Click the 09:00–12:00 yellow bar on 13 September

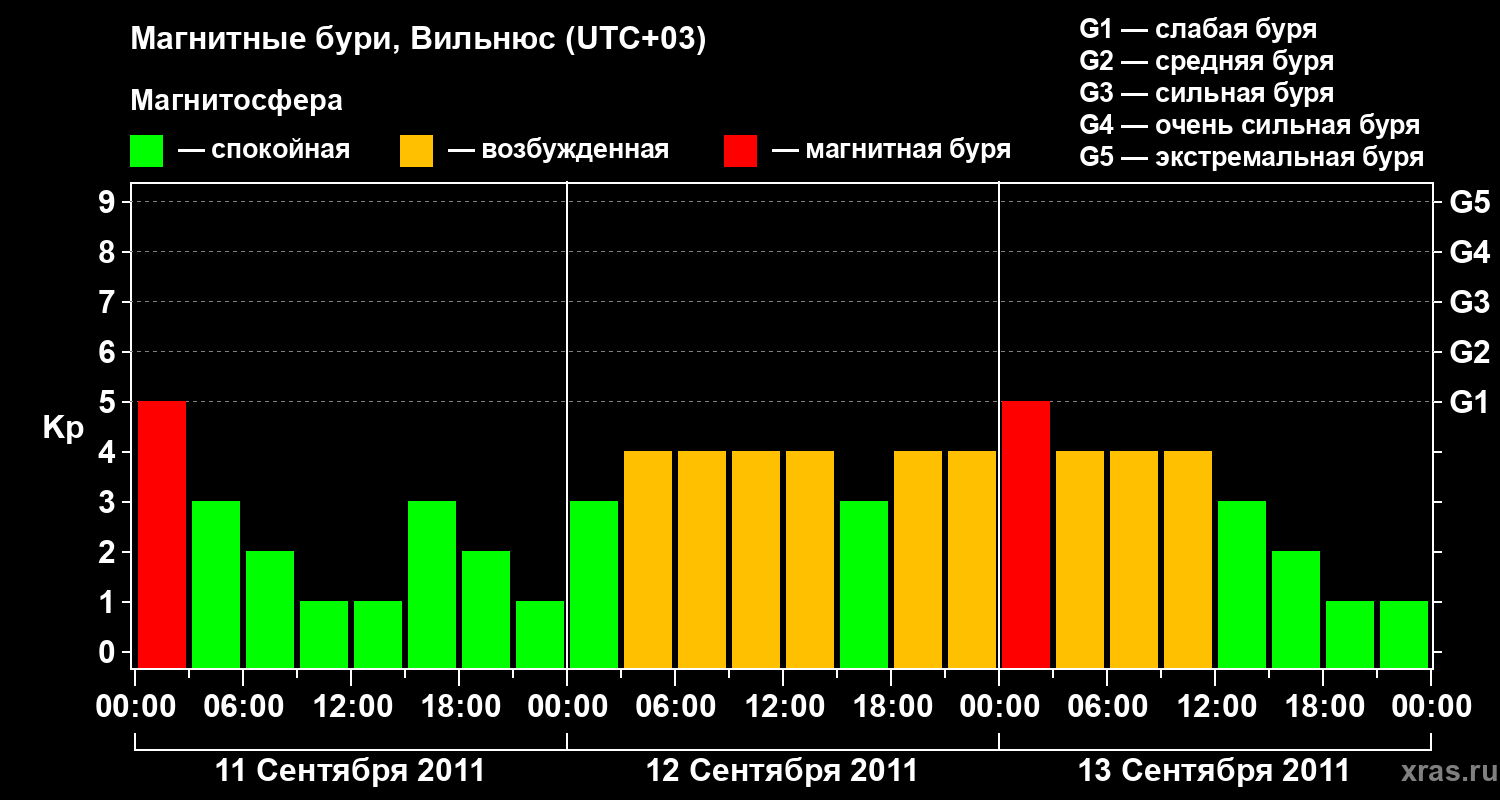click(x=1188, y=560)
